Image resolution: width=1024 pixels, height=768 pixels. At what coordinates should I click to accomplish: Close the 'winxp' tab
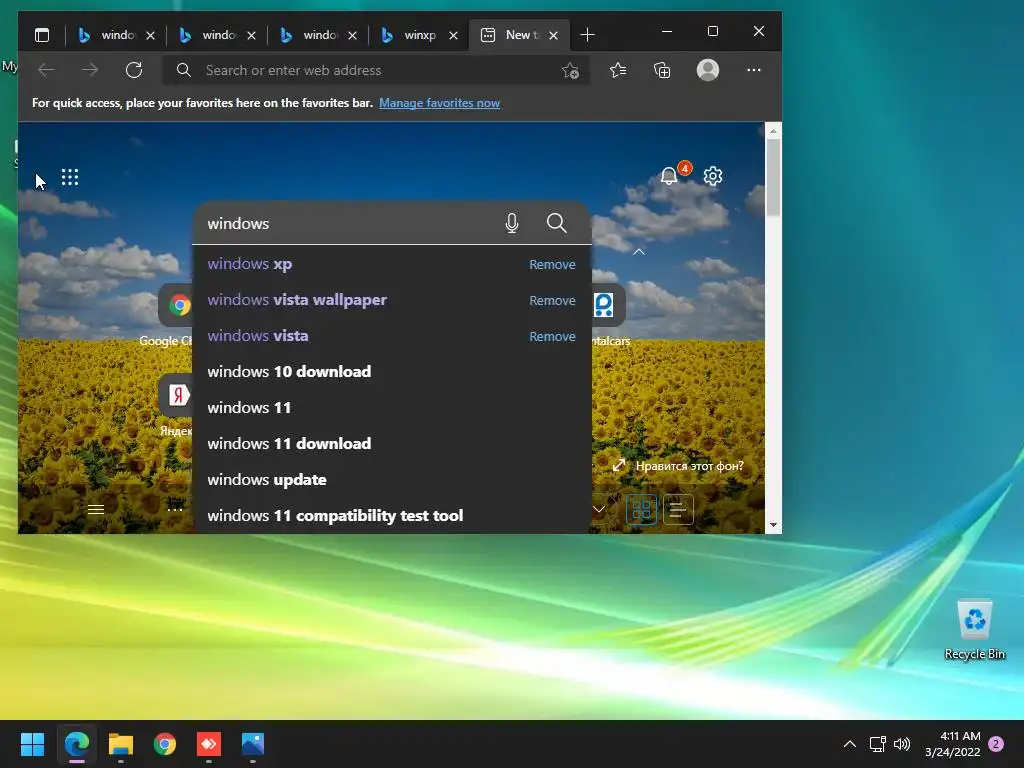453,35
